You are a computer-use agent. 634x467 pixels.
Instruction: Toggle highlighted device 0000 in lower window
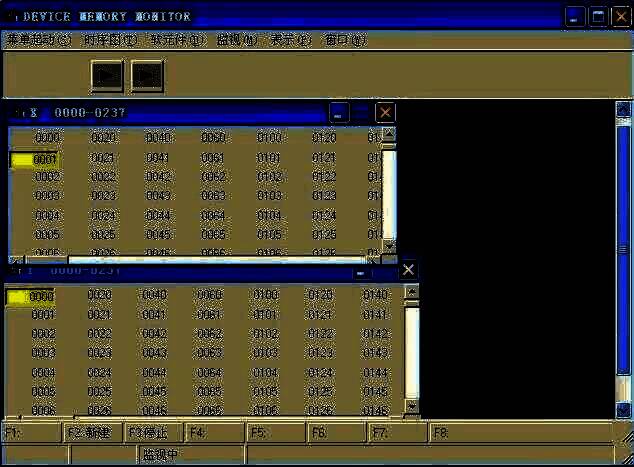click(x=31, y=296)
